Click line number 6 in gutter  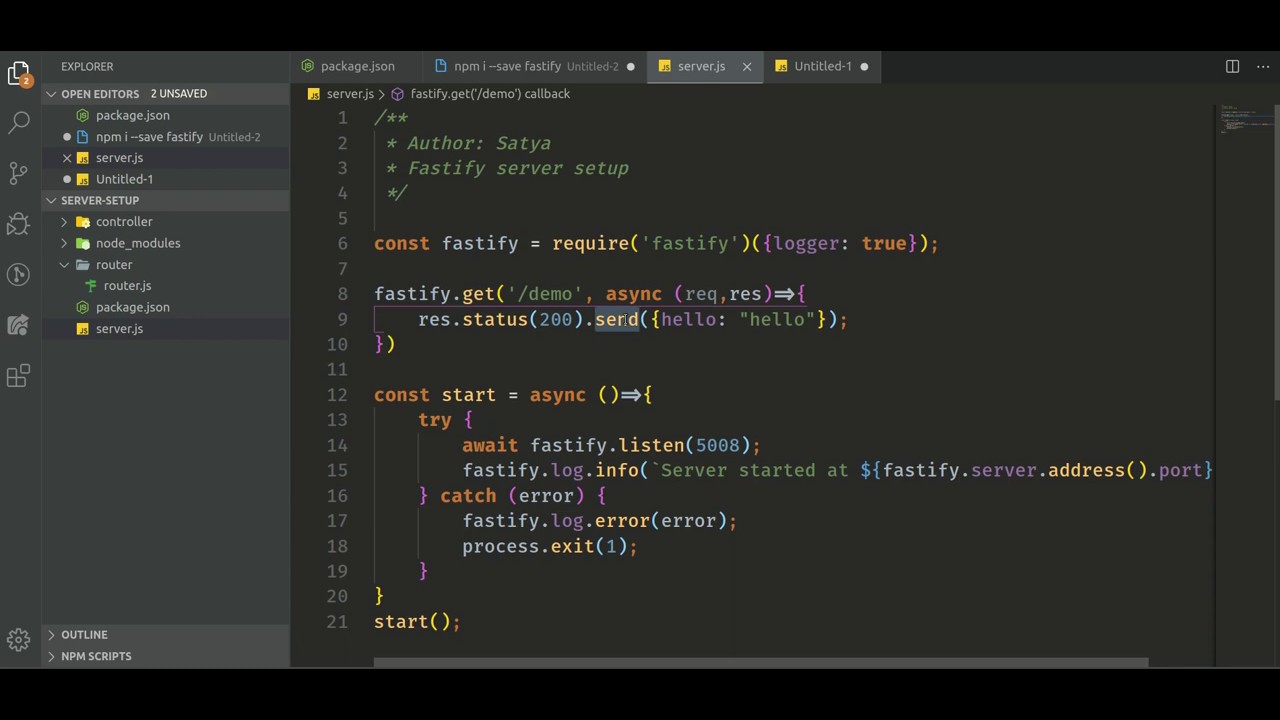(x=343, y=244)
